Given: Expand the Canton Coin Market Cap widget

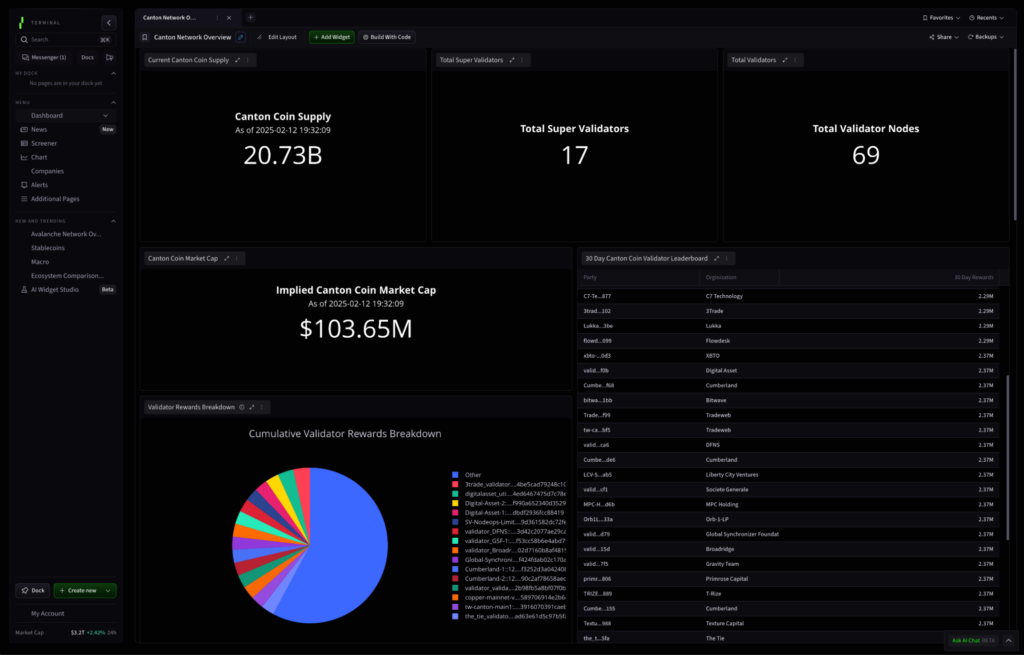Looking at the screenshot, I should tap(227, 259).
